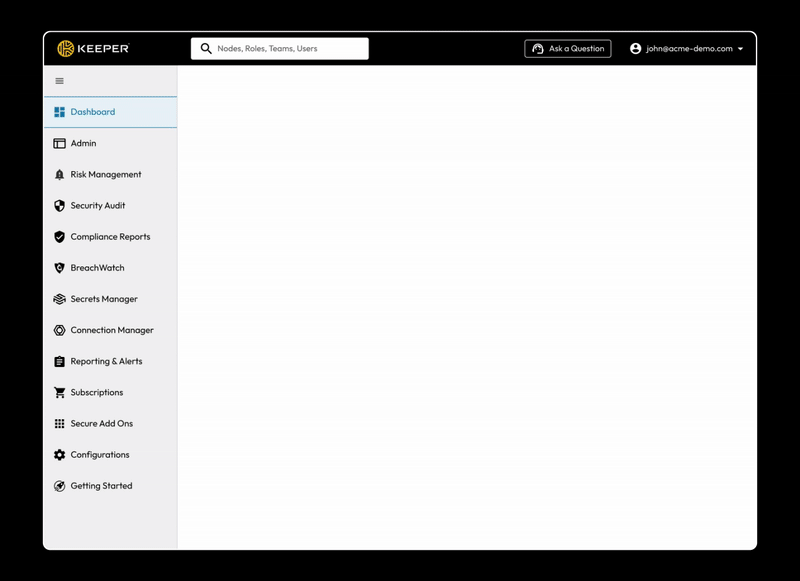Click the Subscriptions cart icon
Screen dimensions: 800x581
(x=60, y=392)
